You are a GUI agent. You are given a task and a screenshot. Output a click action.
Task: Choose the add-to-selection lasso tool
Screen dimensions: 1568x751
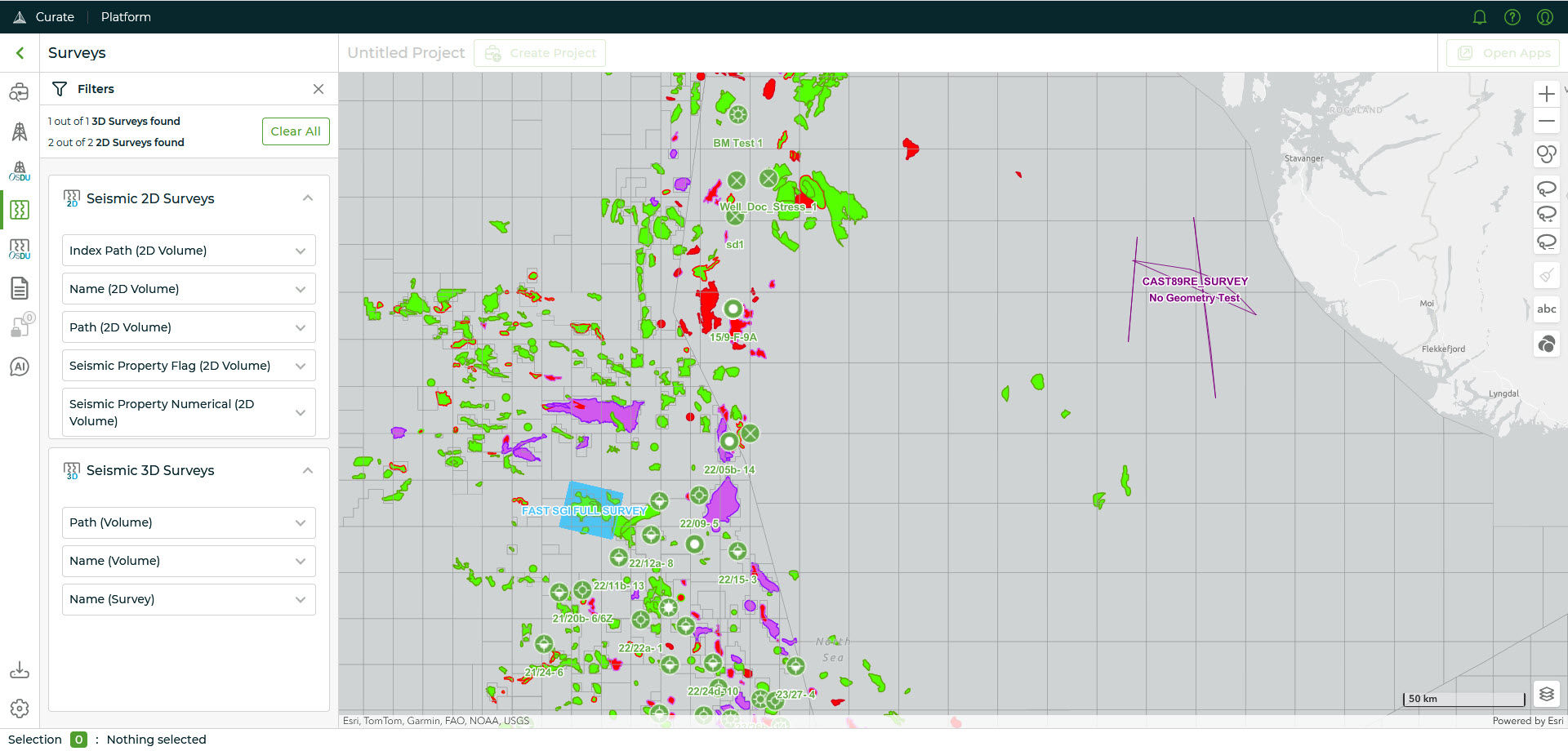click(x=1546, y=215)
